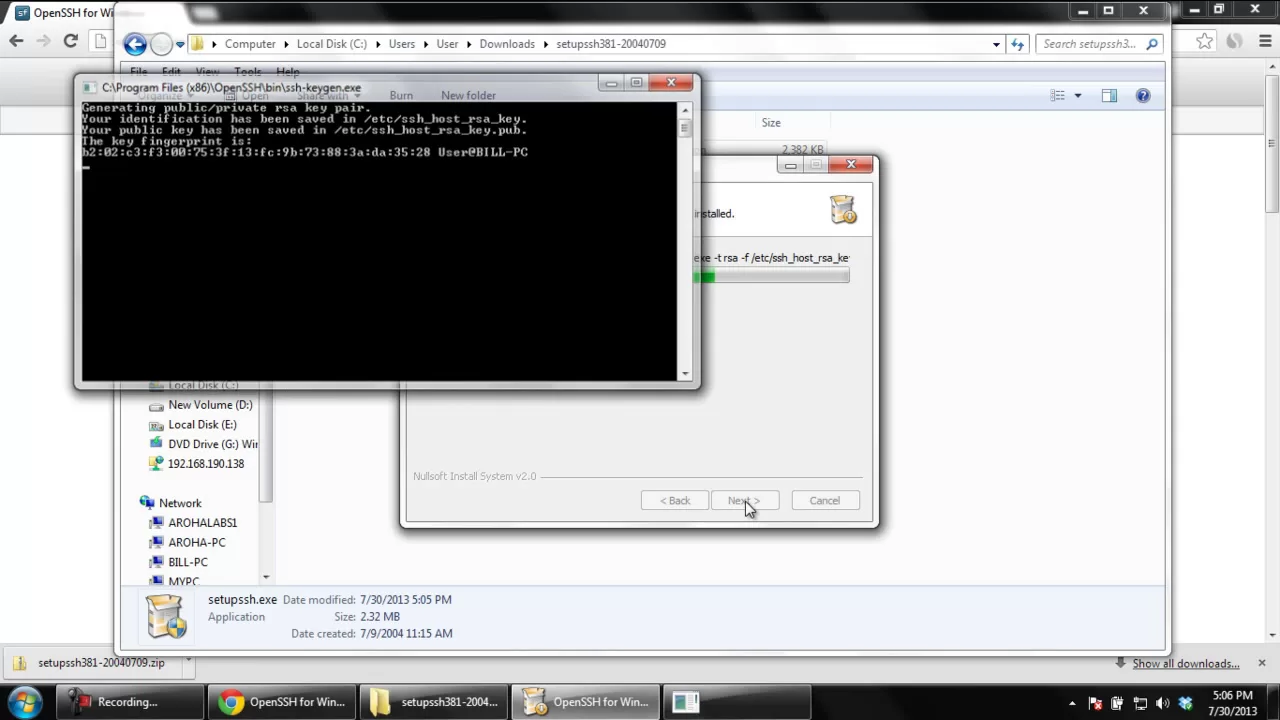Image resolution: width=1280 pixels, height=720 pixels.
Task: Click the Date created value in details pane
Action: (406, 633)
